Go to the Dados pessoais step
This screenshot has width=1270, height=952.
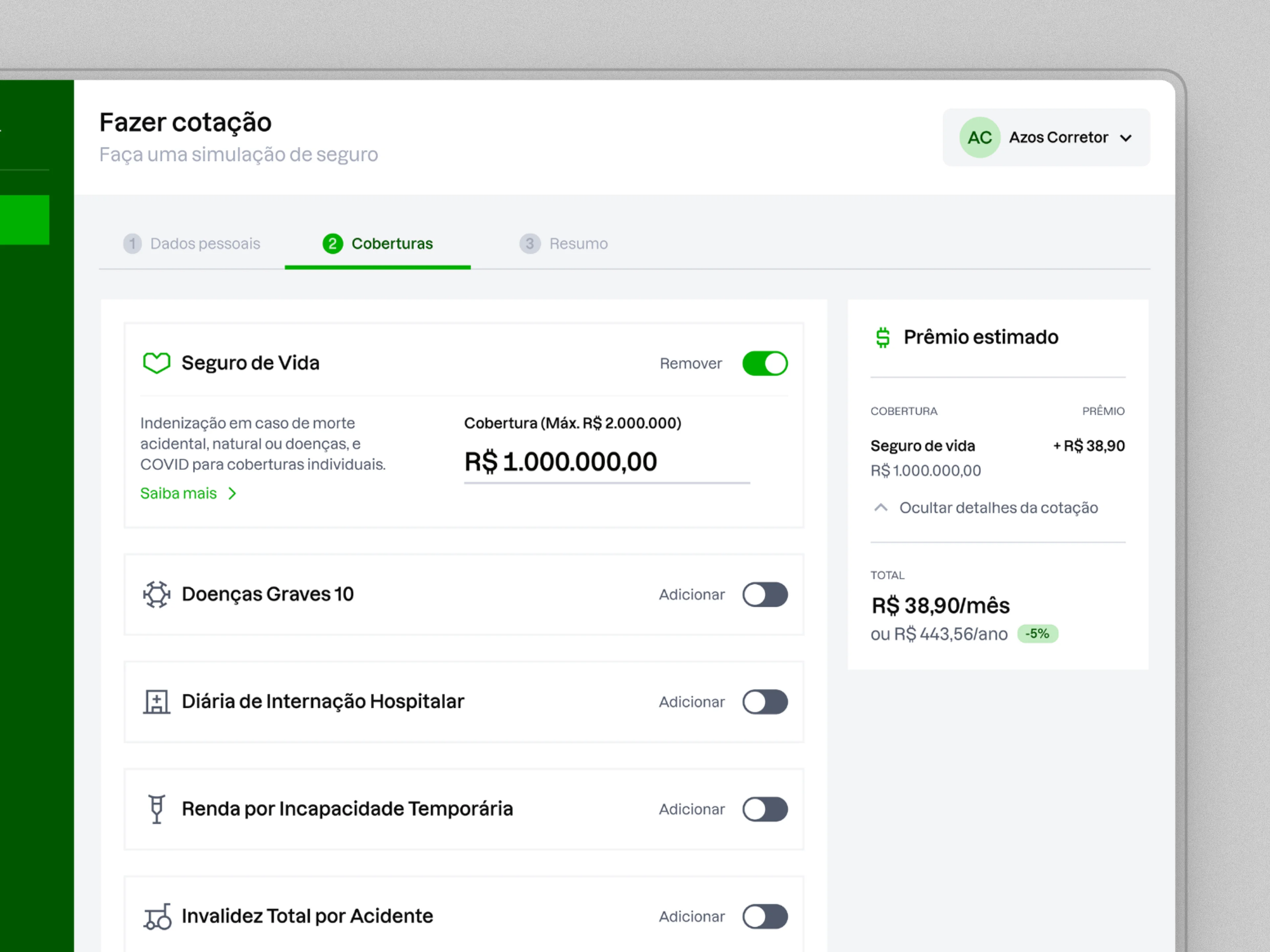[192, 244]
